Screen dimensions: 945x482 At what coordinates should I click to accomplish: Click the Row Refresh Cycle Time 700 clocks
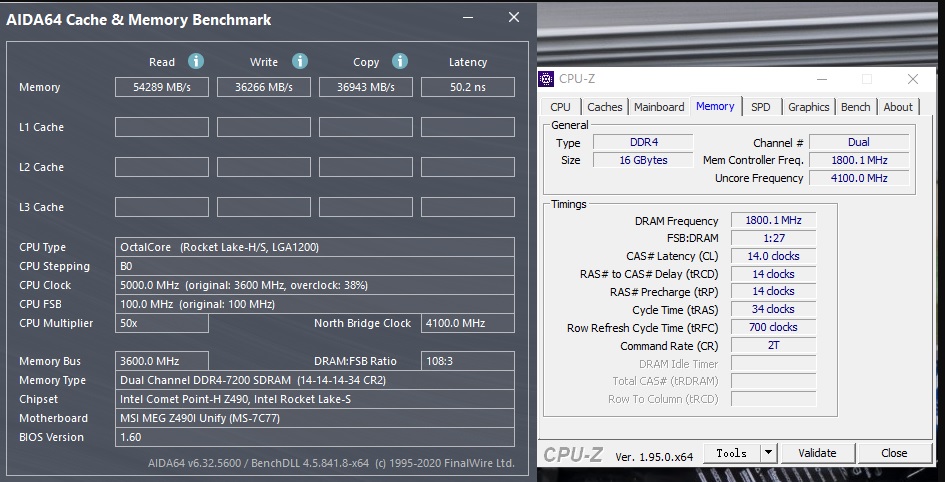coord(773,327)
